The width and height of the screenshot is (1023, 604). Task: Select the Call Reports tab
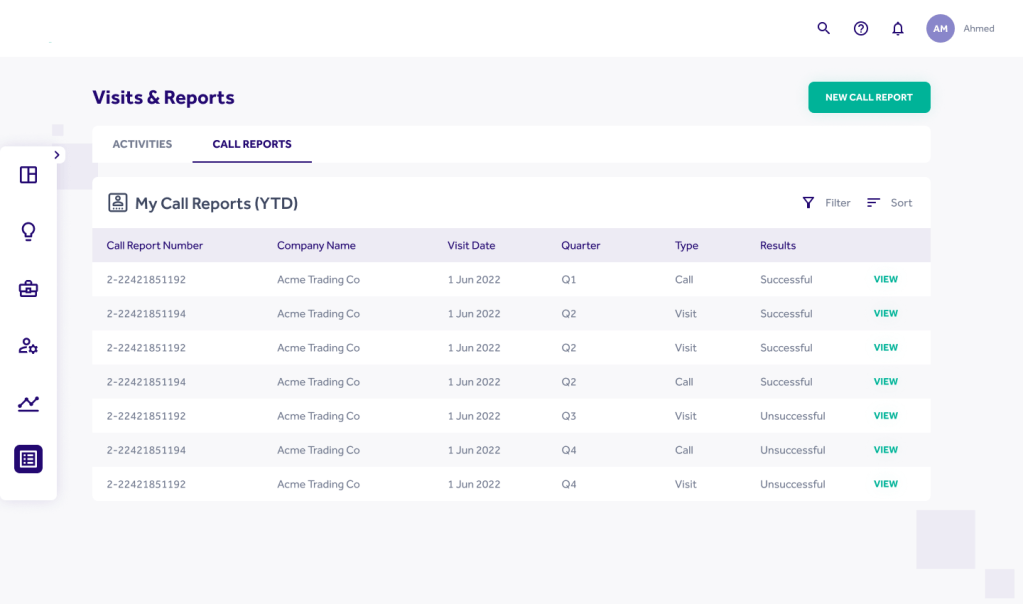click(x=252, y=144)
